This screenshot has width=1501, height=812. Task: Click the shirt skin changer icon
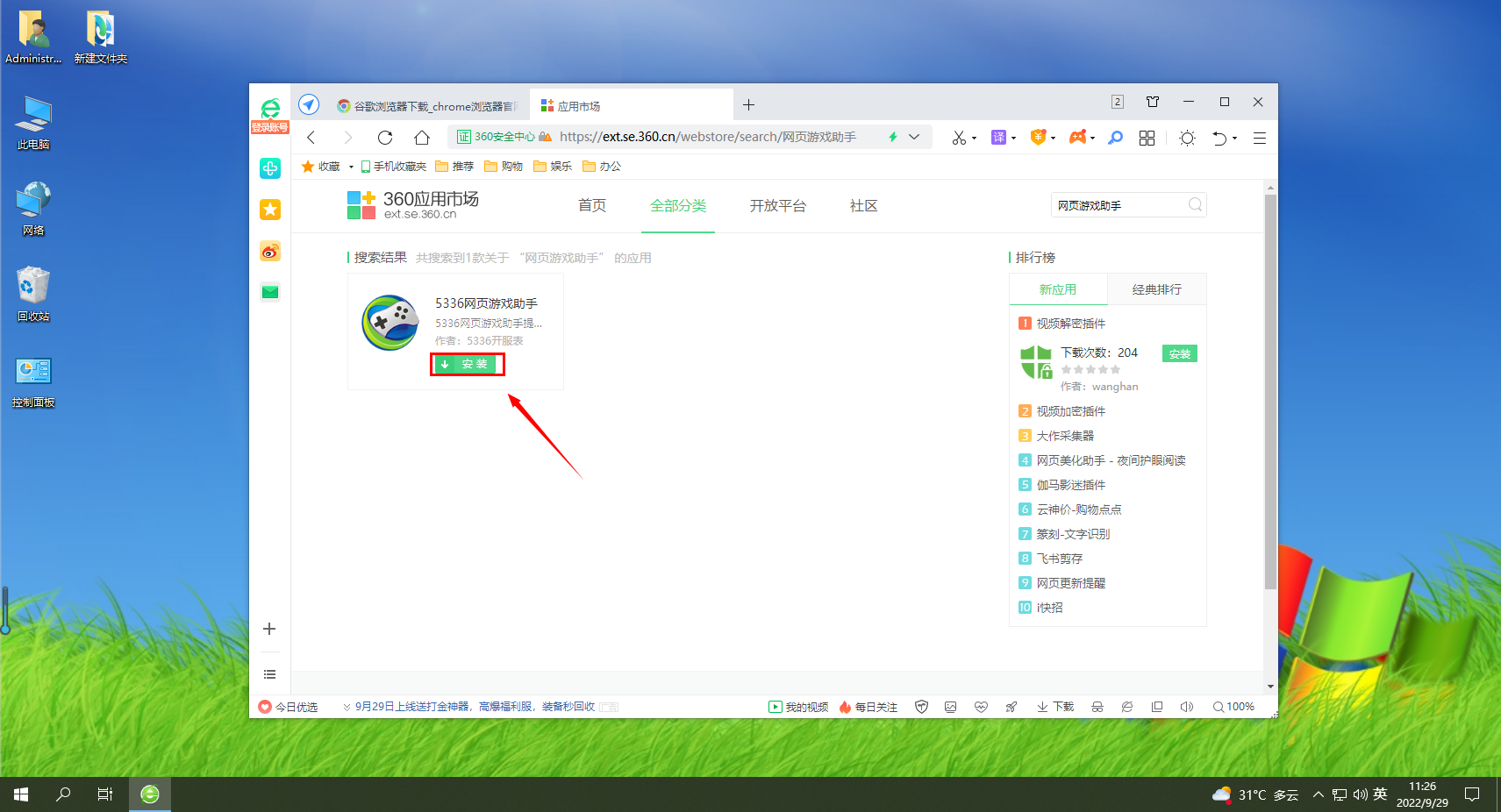[1153, 102]
